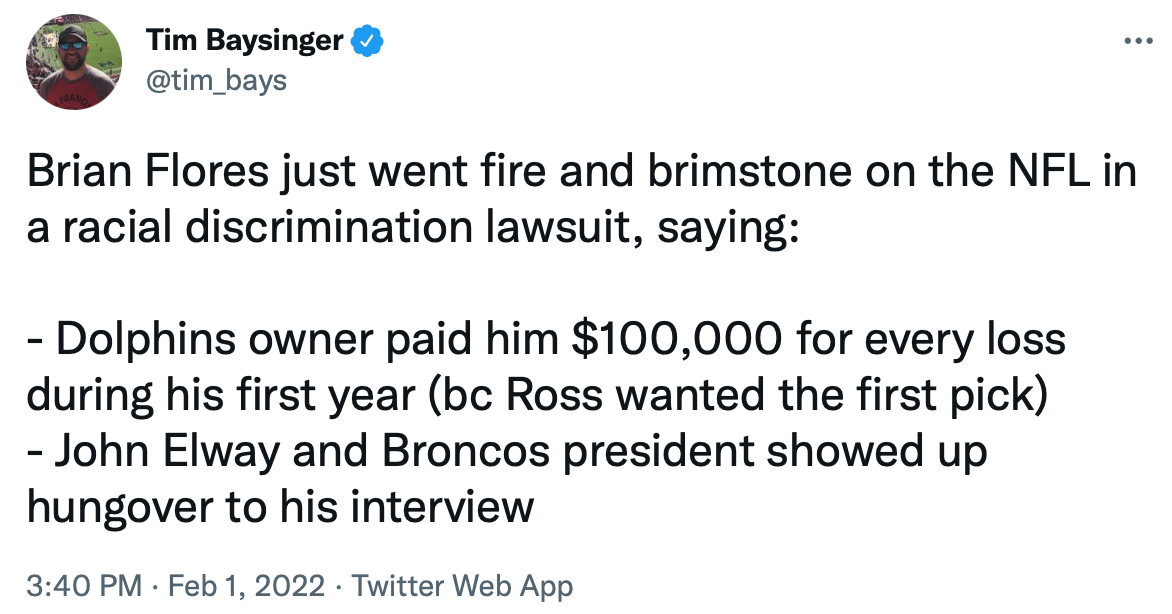Click the $100,000 amount in tweet

(674, 341)
